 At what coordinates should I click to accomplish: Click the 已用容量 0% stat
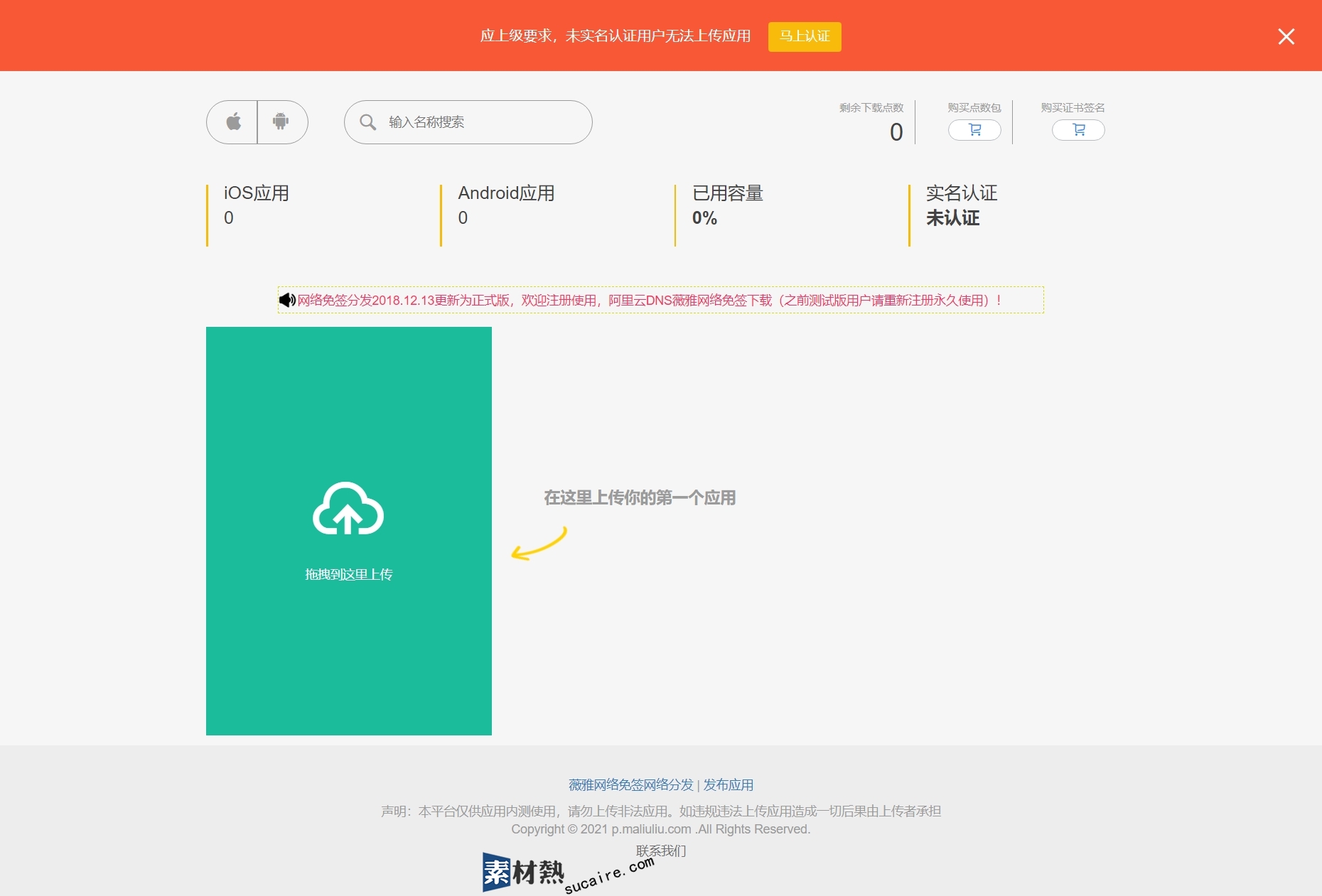728,205
